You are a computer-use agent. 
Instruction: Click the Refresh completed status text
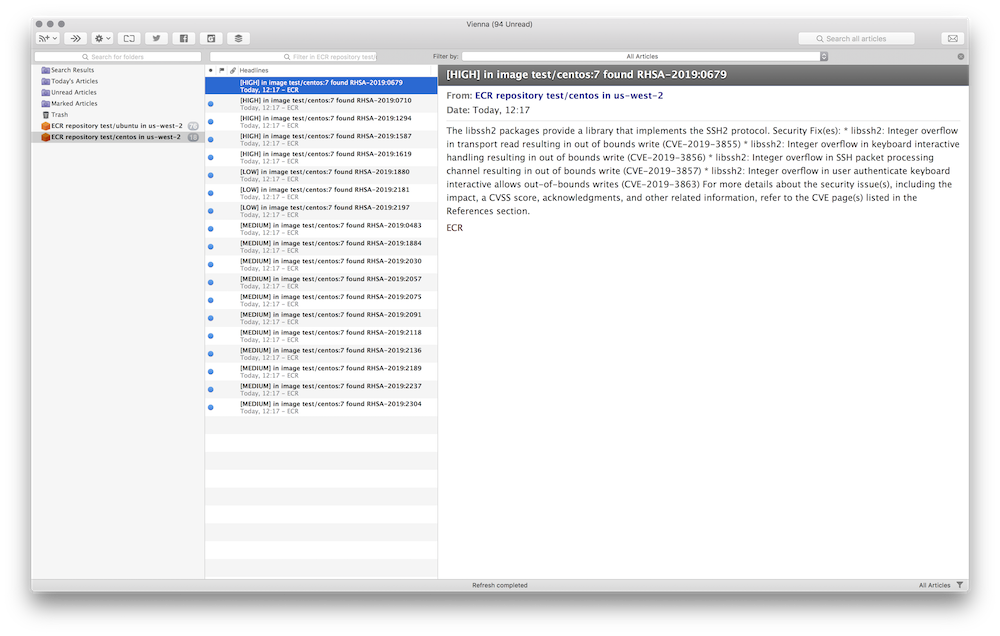(500, 585)
